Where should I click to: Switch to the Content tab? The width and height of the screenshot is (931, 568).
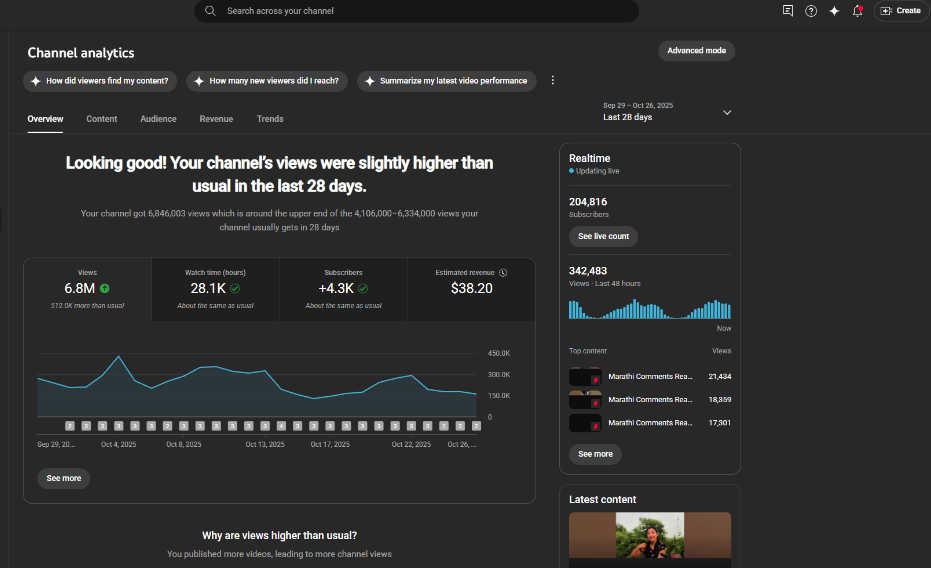point(102,119)
